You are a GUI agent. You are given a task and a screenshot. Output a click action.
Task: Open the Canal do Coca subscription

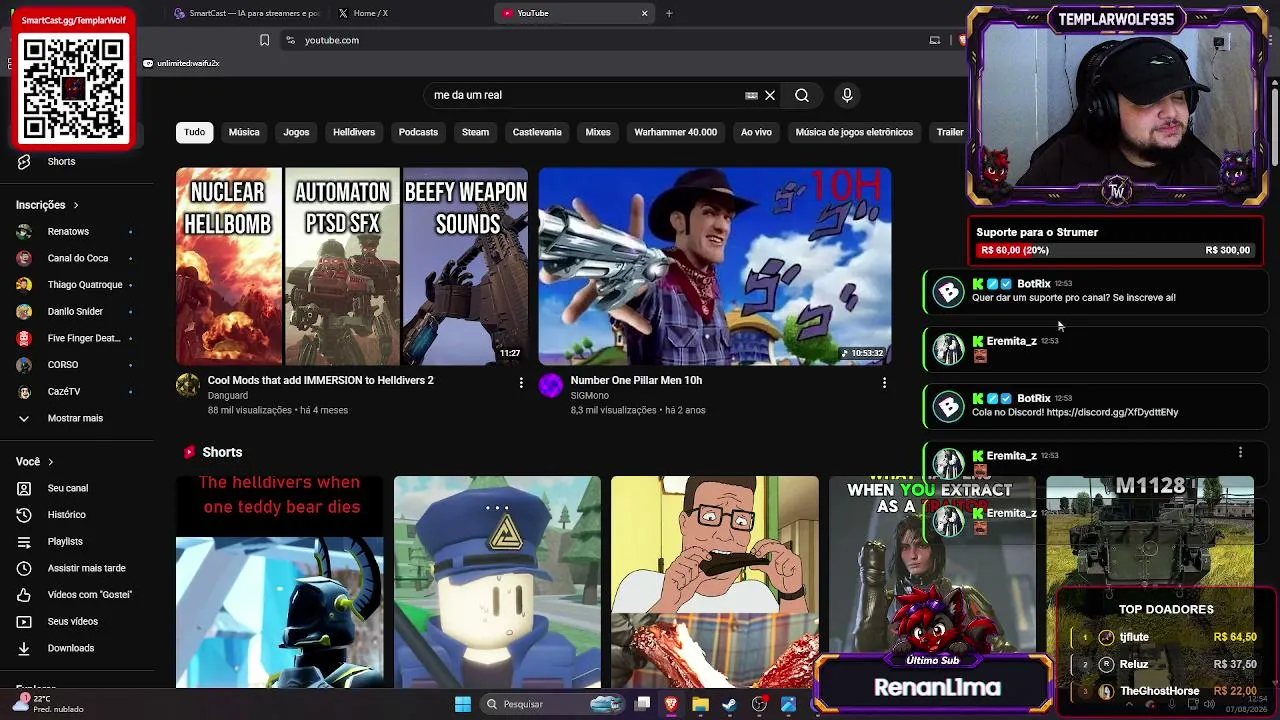76,258
